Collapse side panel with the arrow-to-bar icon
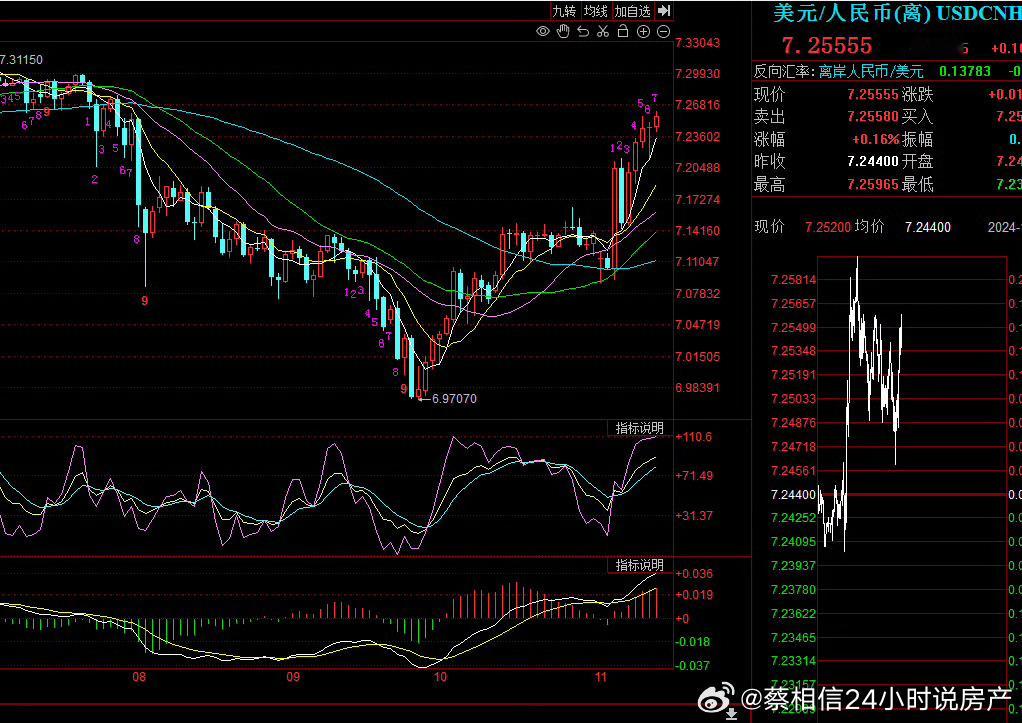Image resolution: width=1022 pixels, height=723 pixels. pos(664,10)
